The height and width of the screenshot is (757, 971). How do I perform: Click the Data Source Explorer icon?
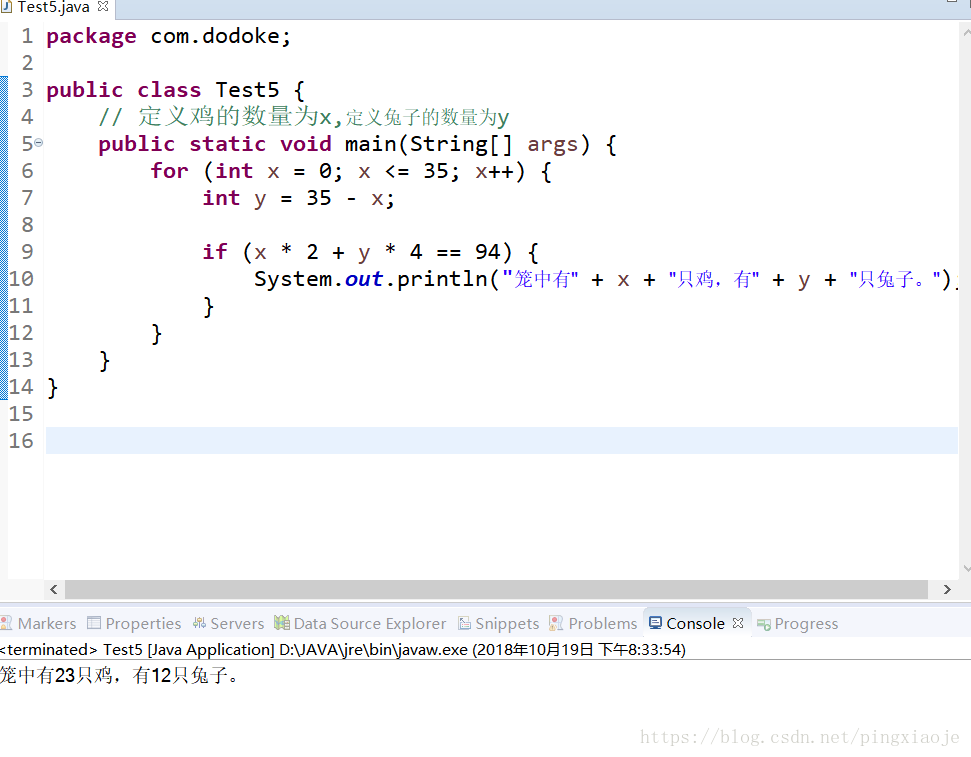[x=282, y=623]
